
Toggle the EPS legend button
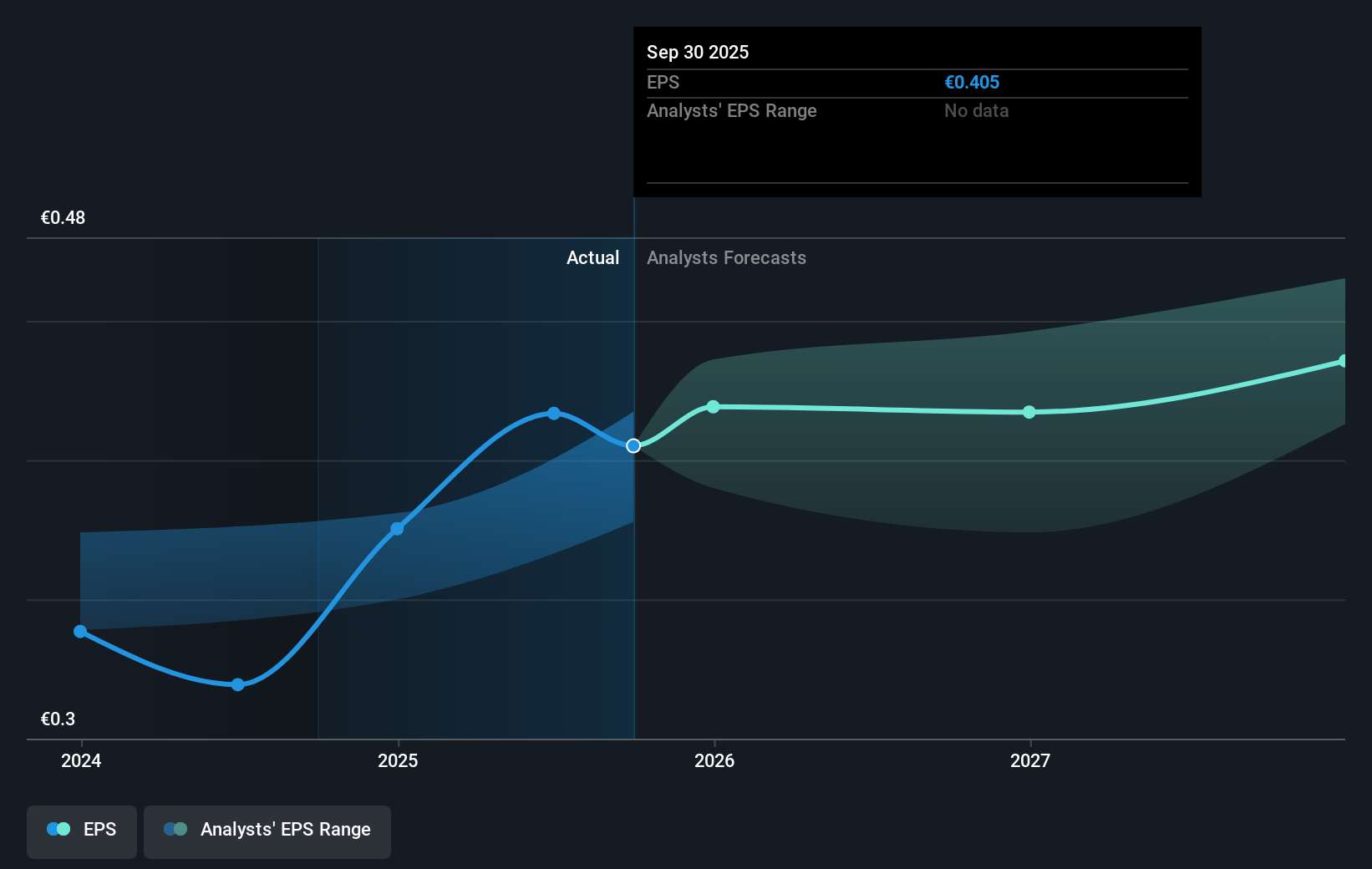82,831
